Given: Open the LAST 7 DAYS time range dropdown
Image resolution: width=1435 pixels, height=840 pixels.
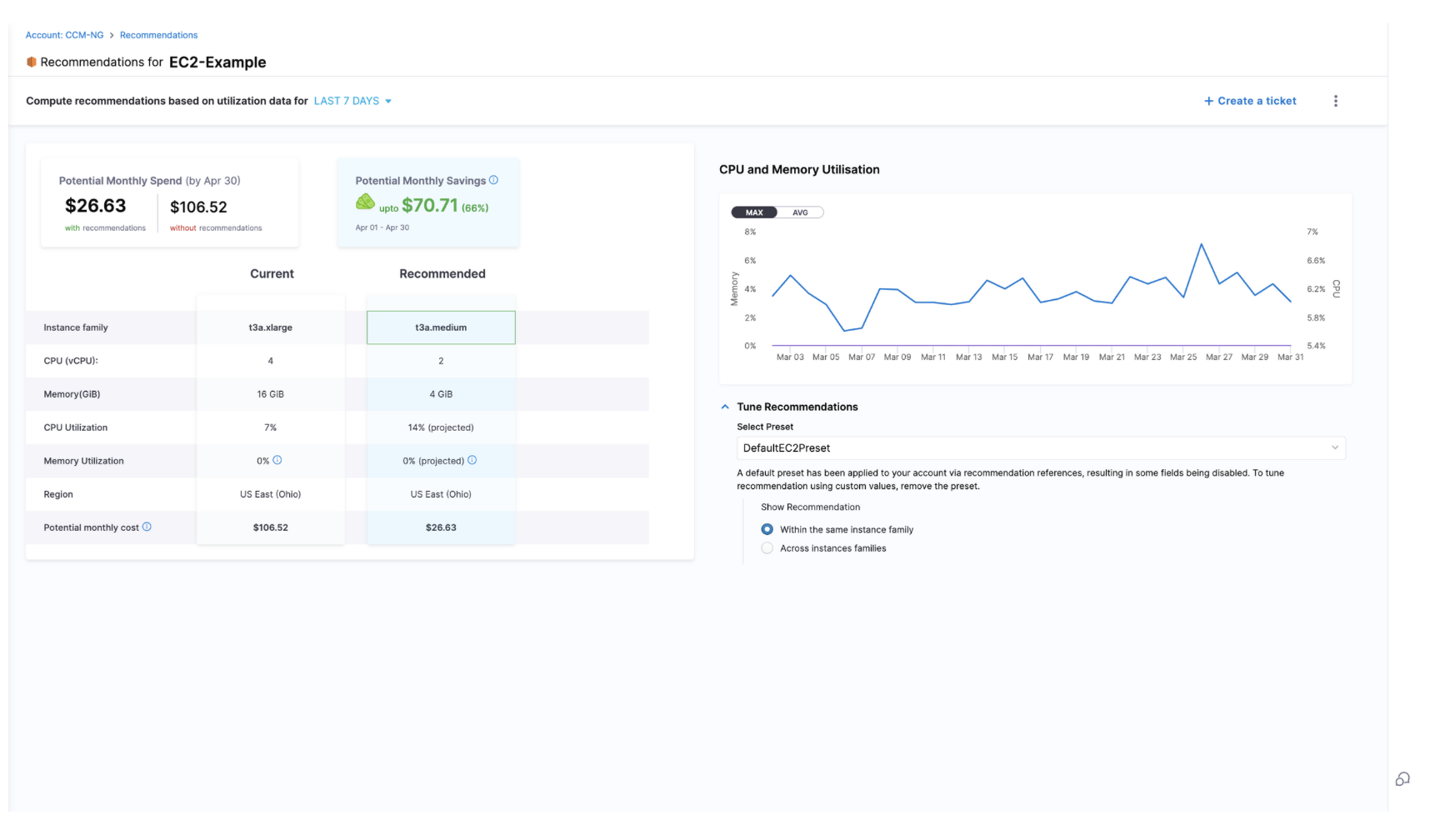Looking at the screenshot, I should (352, 101).
